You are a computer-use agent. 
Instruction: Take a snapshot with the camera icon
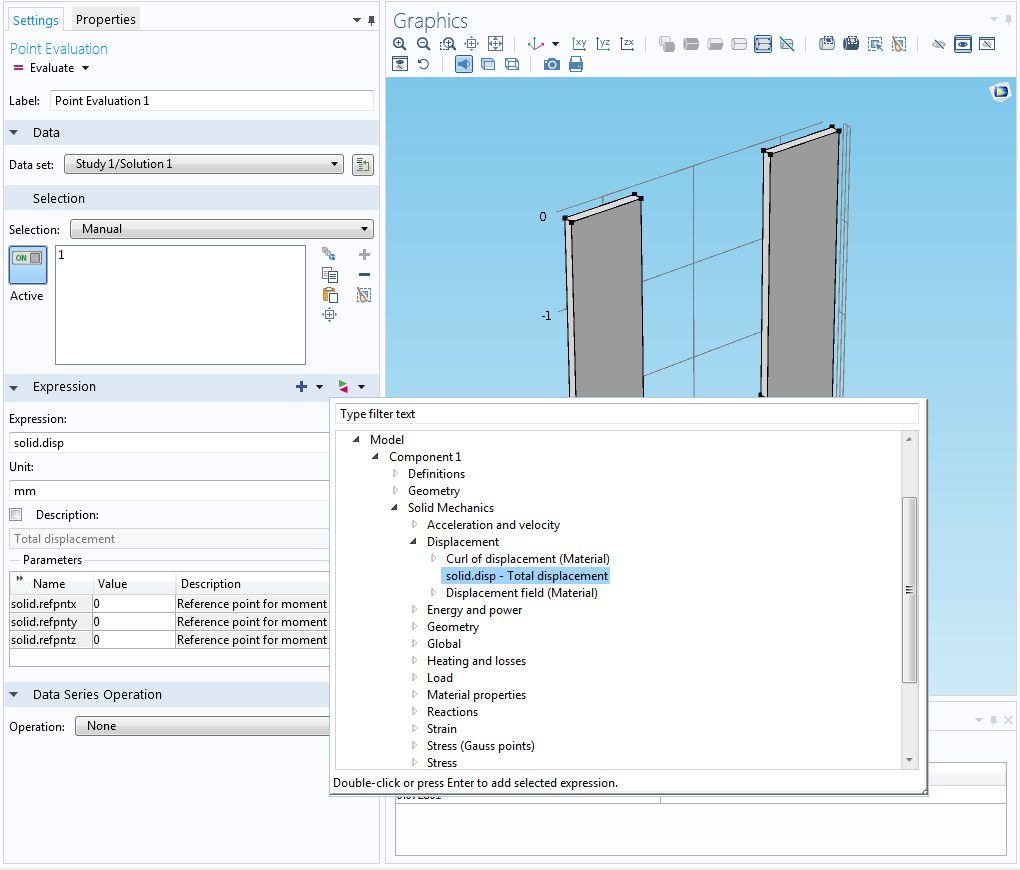551,64
